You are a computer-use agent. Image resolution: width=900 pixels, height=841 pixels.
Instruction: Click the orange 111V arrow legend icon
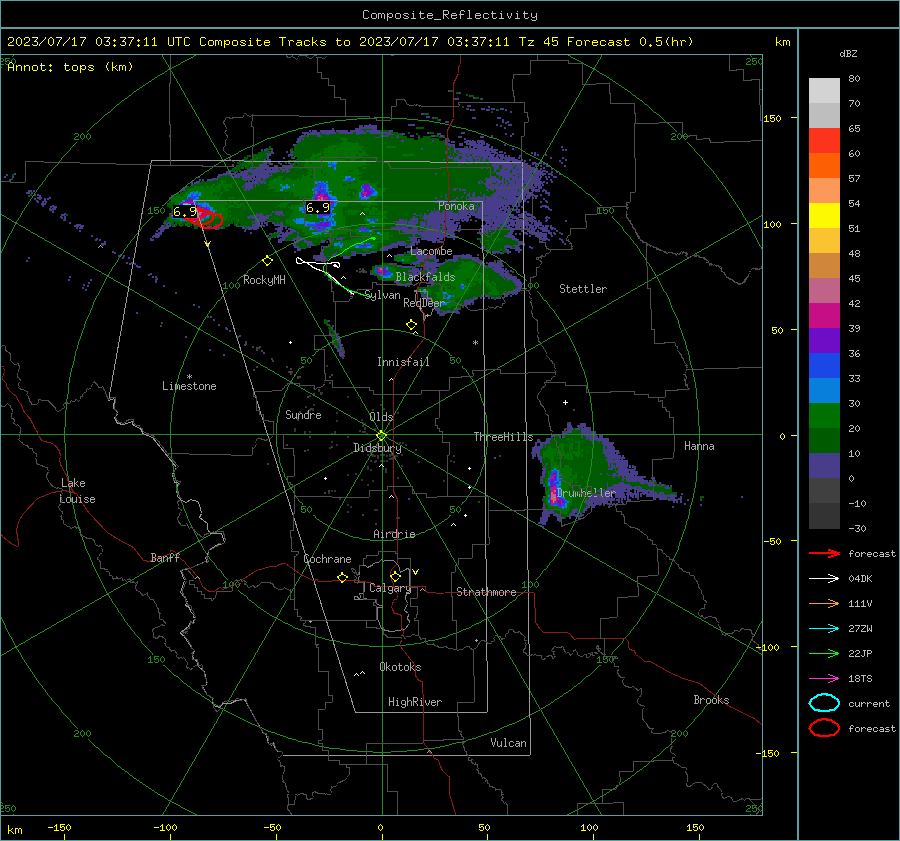pyautogui.click(x=824, y=603)
